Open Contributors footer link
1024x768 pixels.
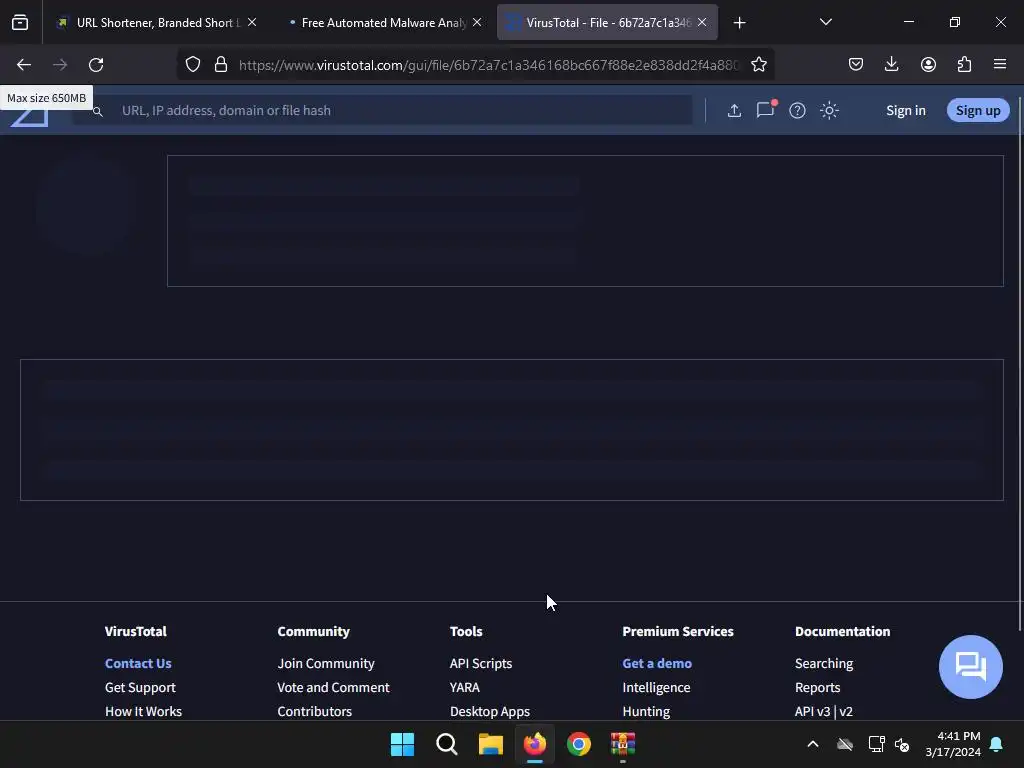coord(314,711)
